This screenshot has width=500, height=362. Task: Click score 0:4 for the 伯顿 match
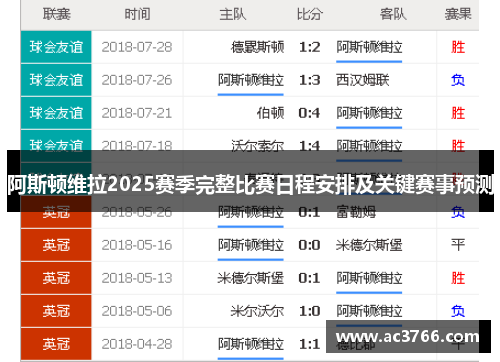(x=310, y=113)
